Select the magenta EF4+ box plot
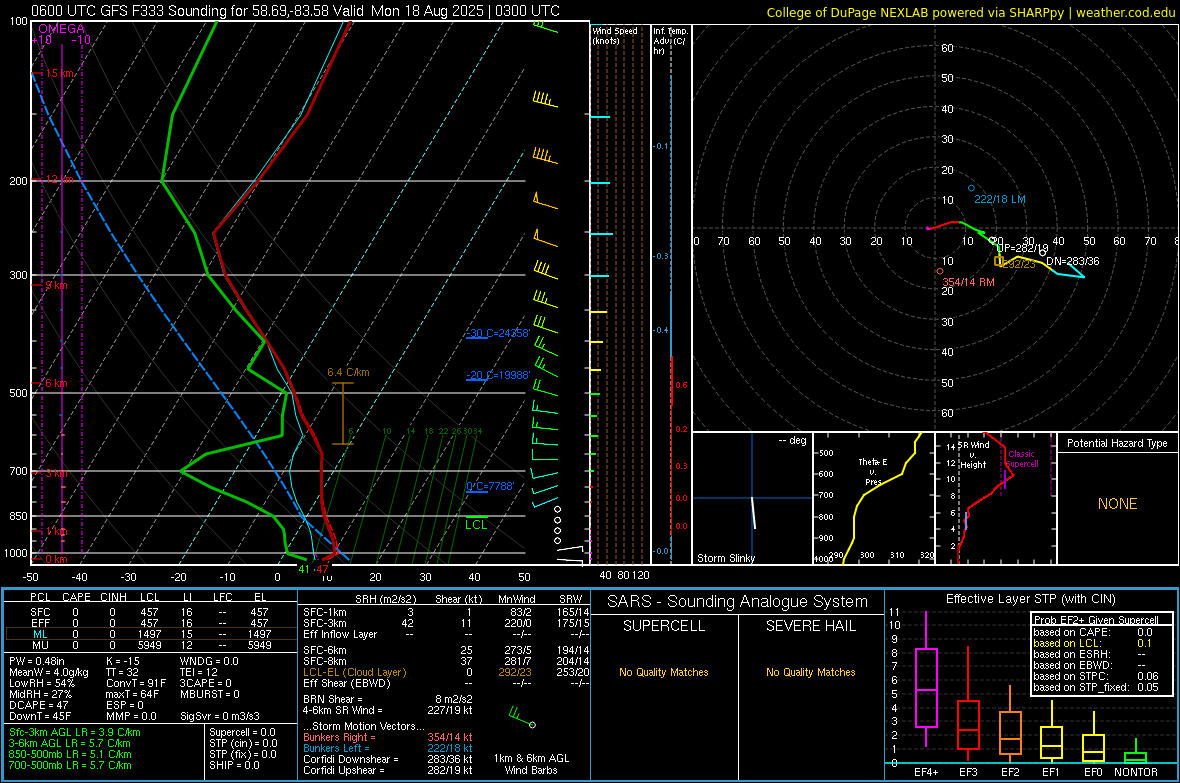Image resolution: width=1180 pixels, height=783 pixels. coord(926,679)
